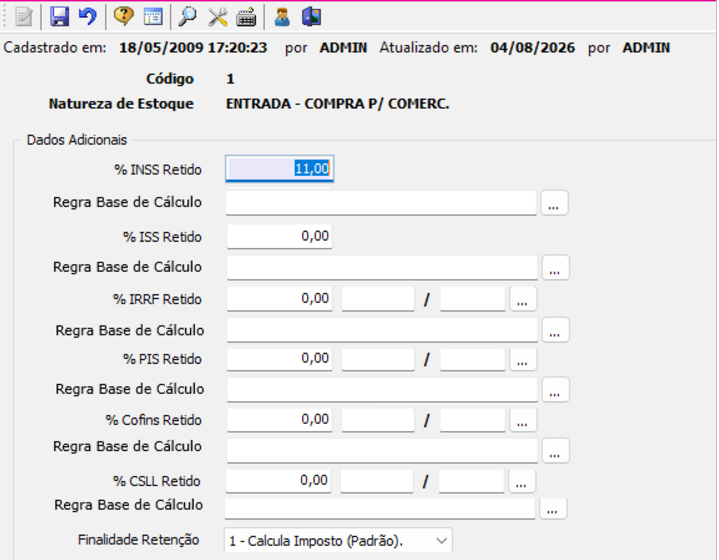Click the '18/05/2009 17:20:23' registration date
Screen dimensions: 719x560
[193, 48]
